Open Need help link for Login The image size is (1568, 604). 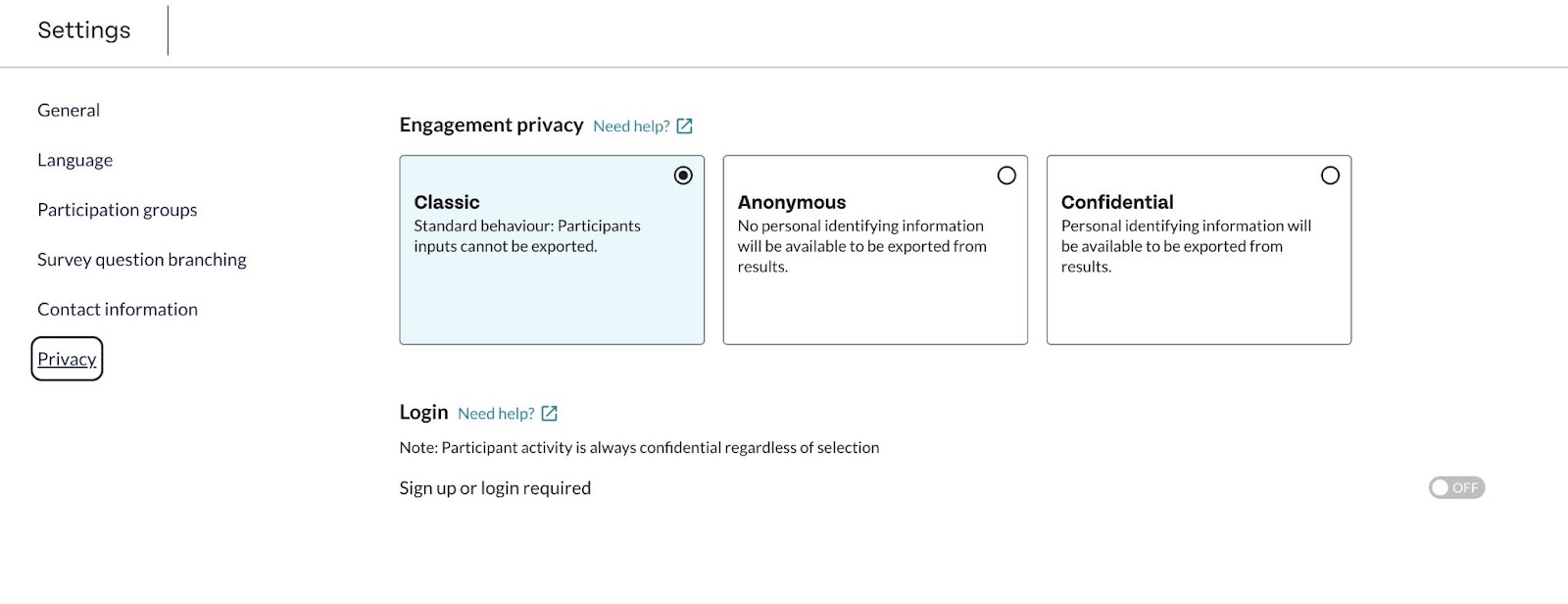click(x=496, y=414)
